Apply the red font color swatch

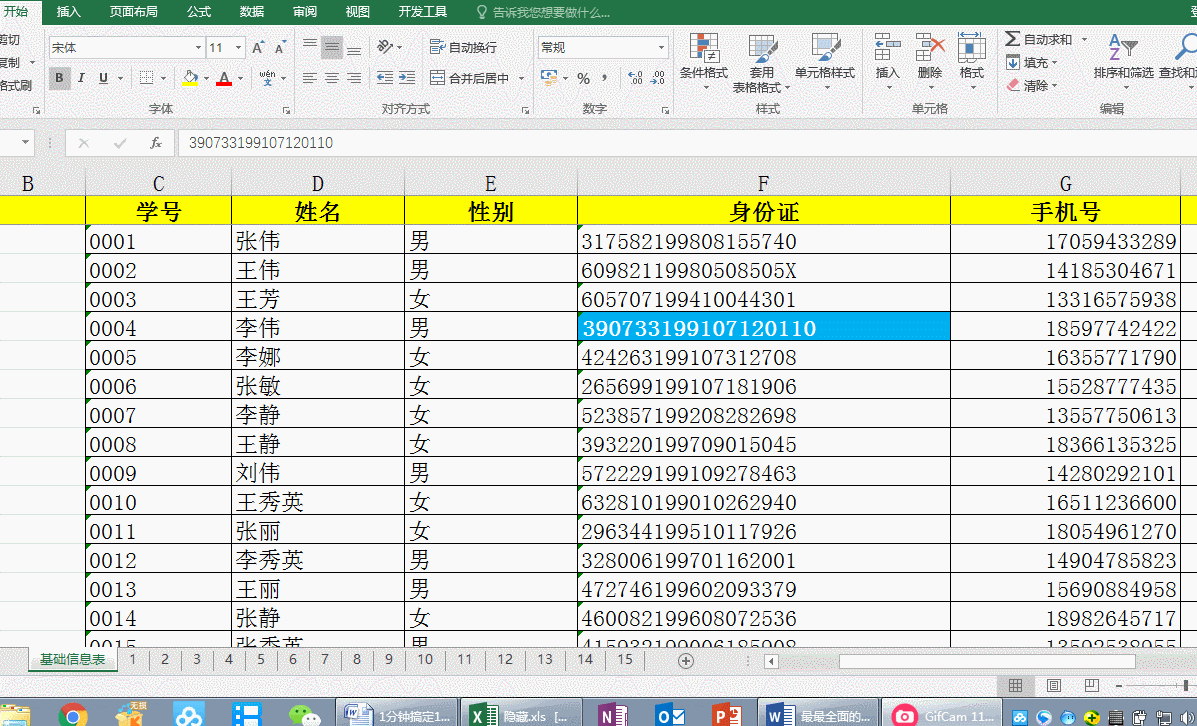224,78
